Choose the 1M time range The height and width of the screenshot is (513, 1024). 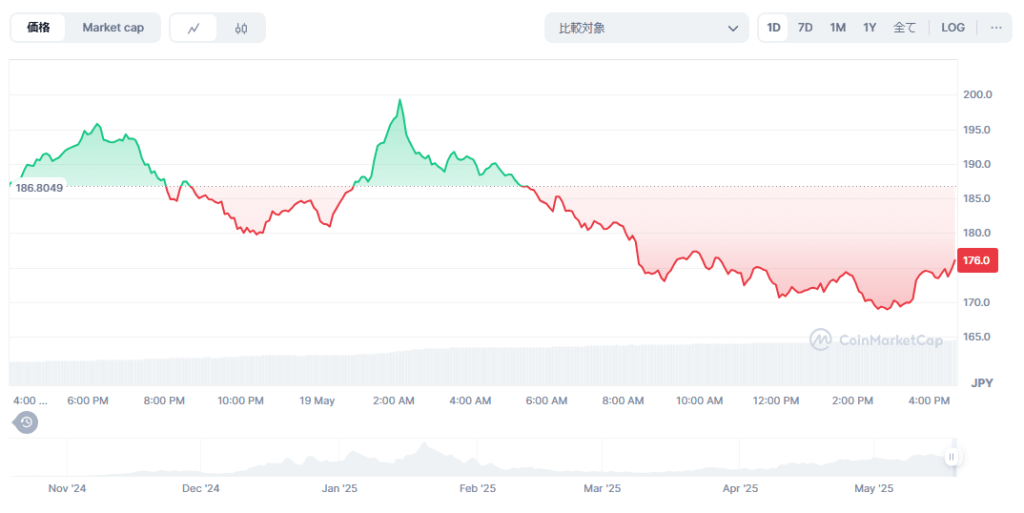pyautogui.click(x=837, y=28)
